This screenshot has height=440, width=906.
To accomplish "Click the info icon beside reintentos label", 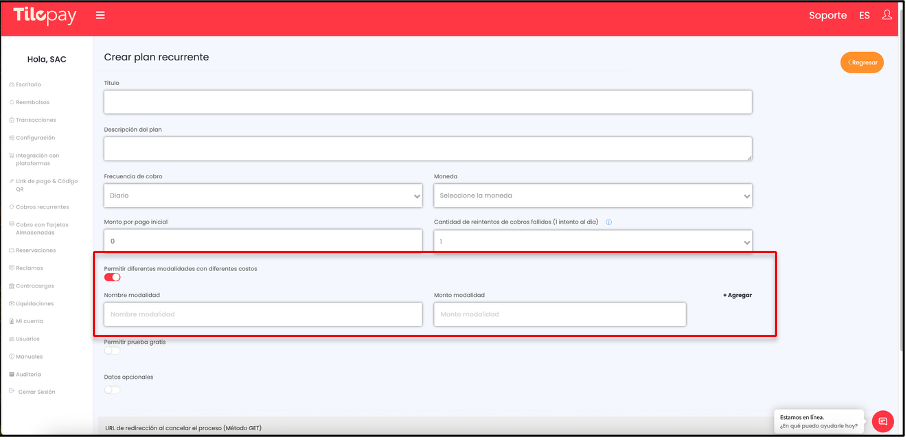I will pyautogui.click(x=608, y=222).
